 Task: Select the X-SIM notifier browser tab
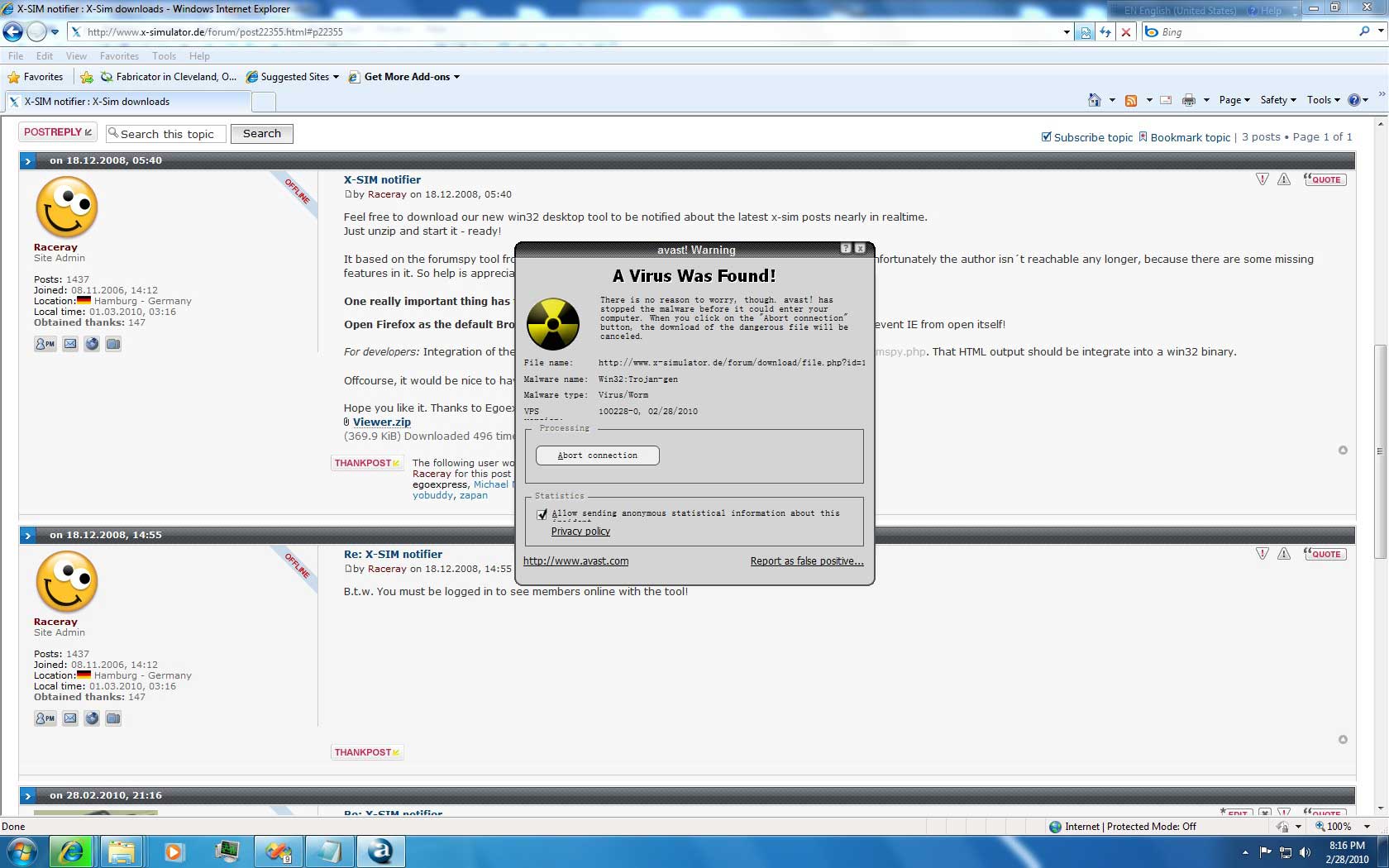pos(127,102)
